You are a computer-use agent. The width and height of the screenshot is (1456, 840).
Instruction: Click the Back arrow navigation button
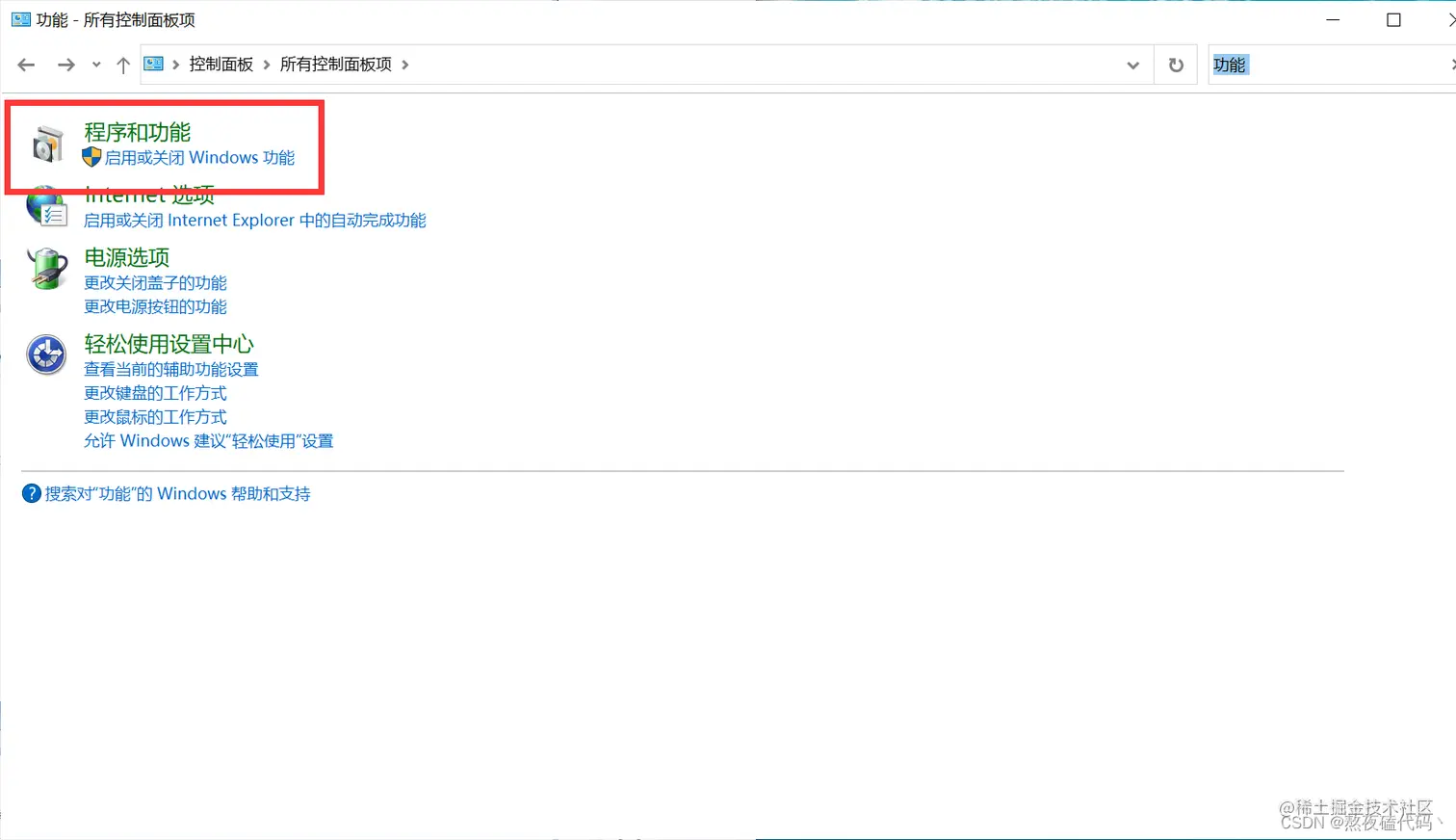[26, 65]
